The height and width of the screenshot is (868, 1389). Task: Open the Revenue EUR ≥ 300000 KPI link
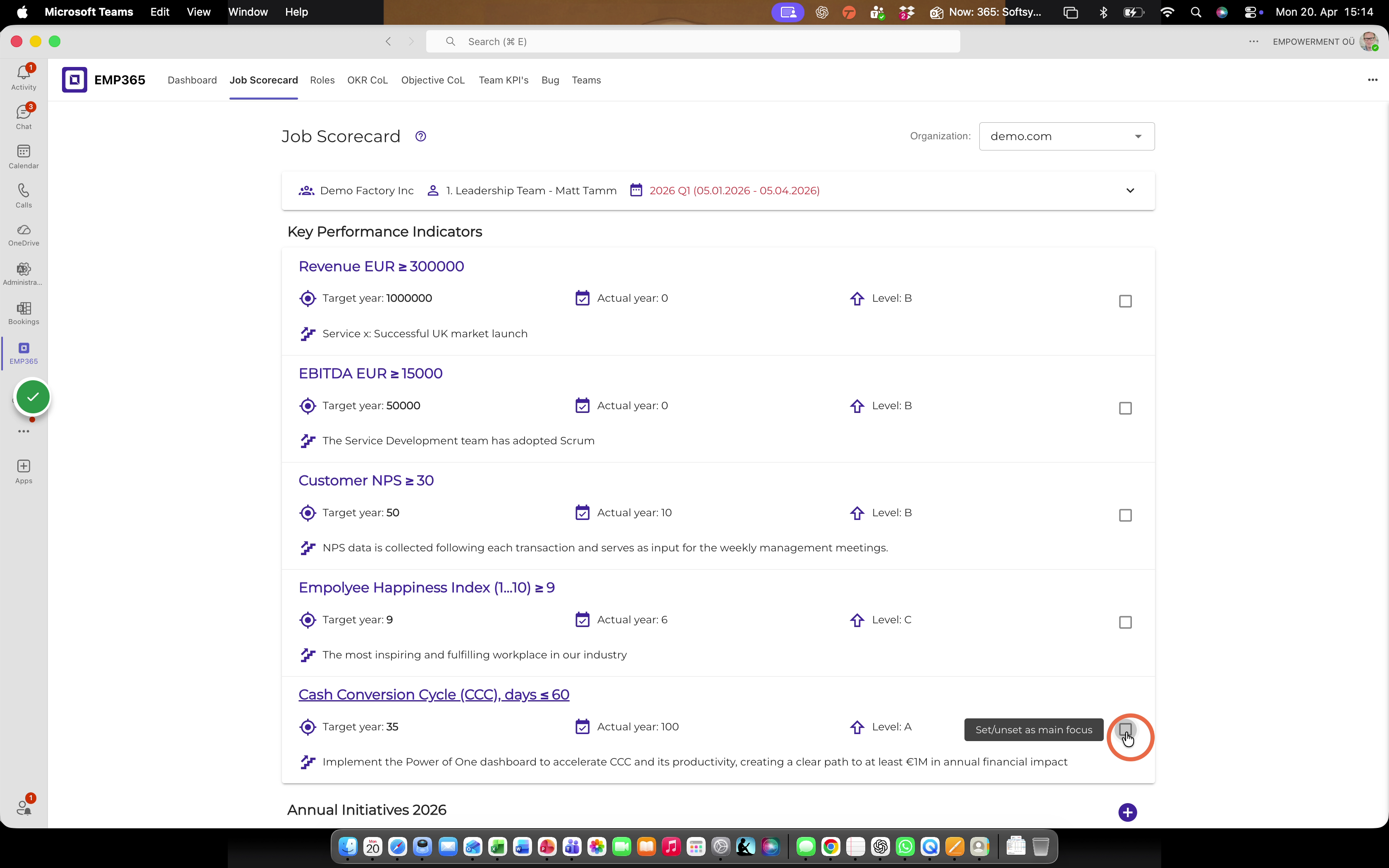click(381, 266)
